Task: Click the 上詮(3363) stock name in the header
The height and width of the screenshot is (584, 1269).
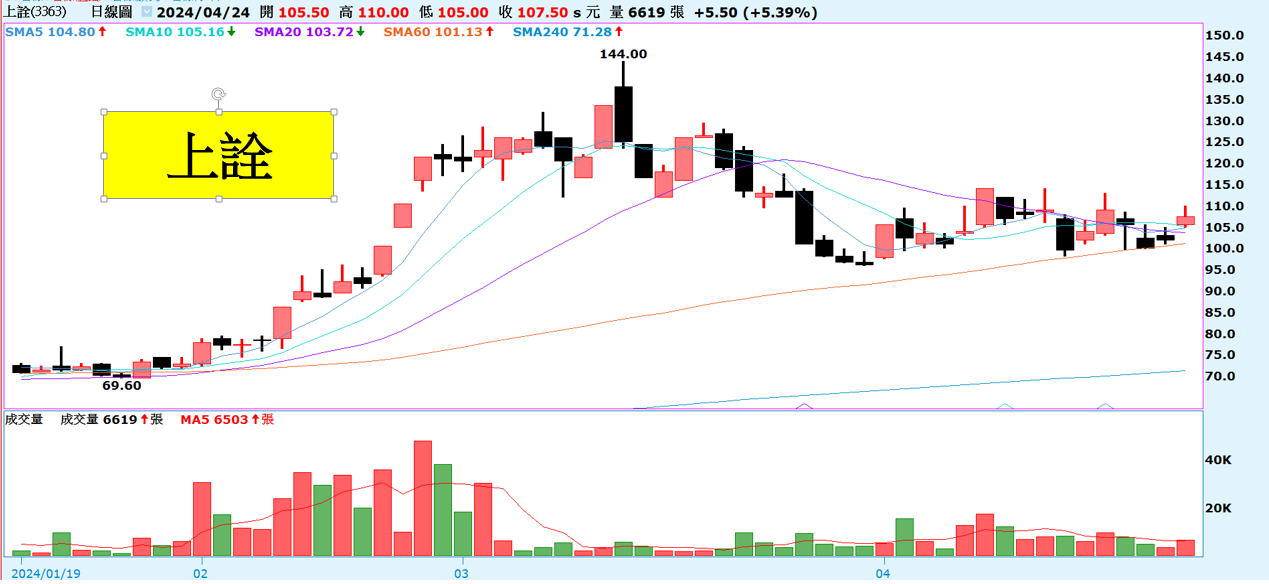Action: click(36, 13)
